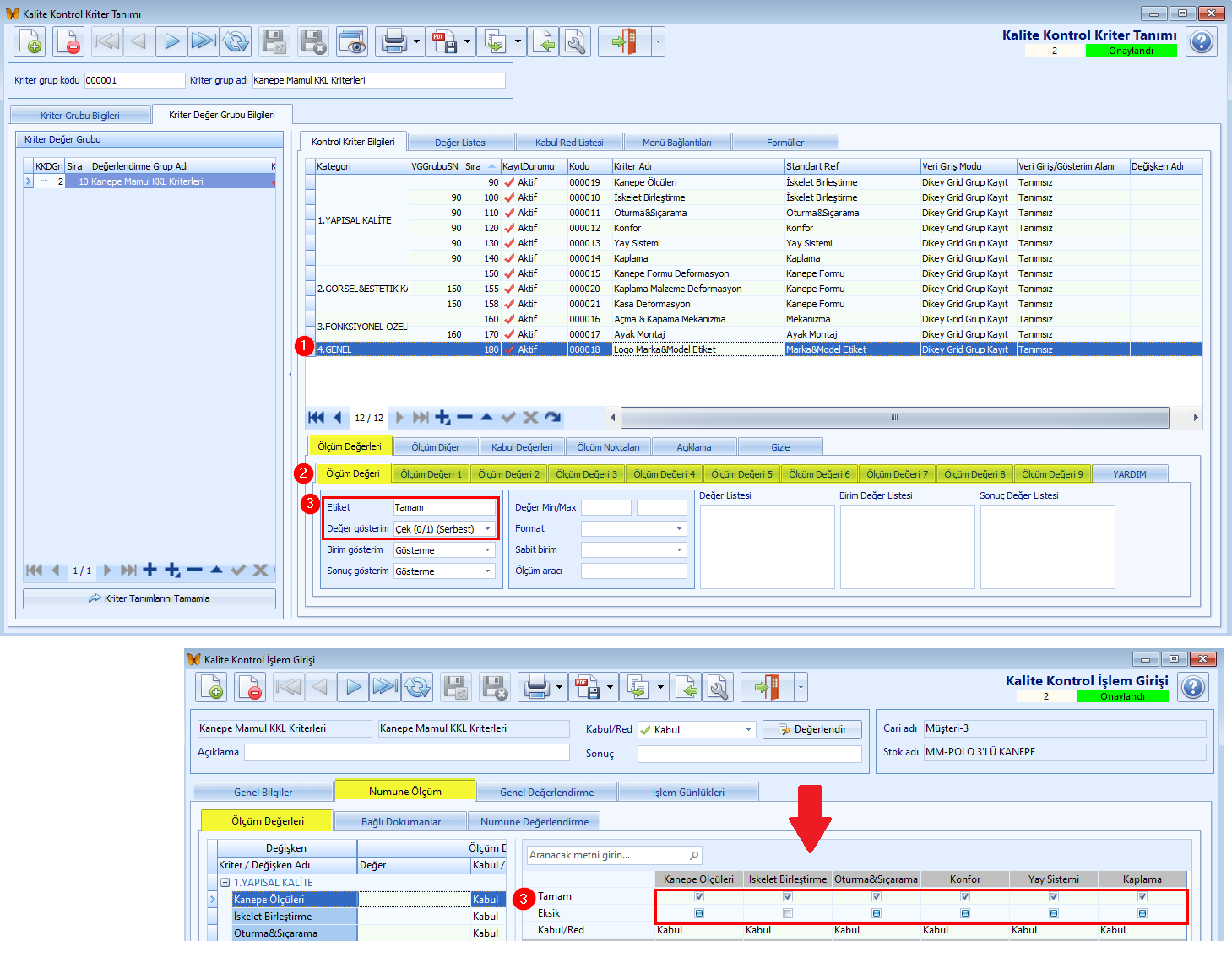Toggle Tamam checkbox under İskelet Birleştirme
The height and width of the screenshot is (963, 1232).
788,896
